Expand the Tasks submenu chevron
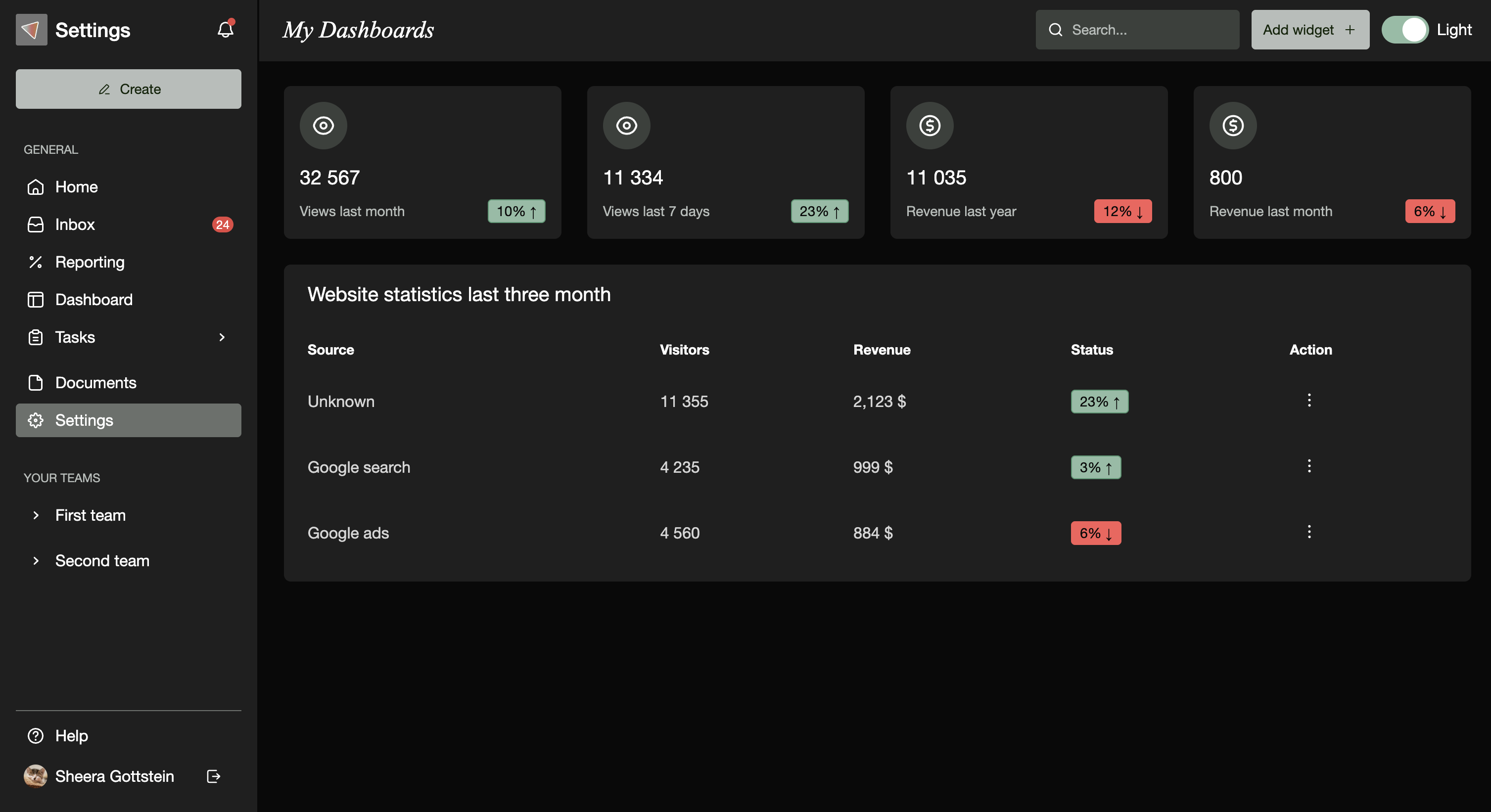Image resolution: width=1491 pixels, height=812 pixels. [222, 337]
